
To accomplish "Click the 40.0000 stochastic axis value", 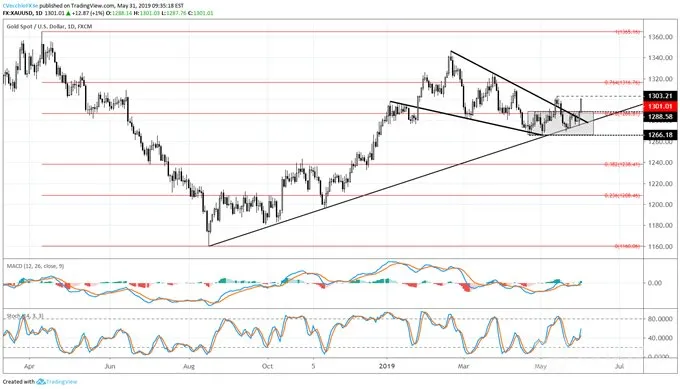I will pyautogui.click(x=660, y=338).
